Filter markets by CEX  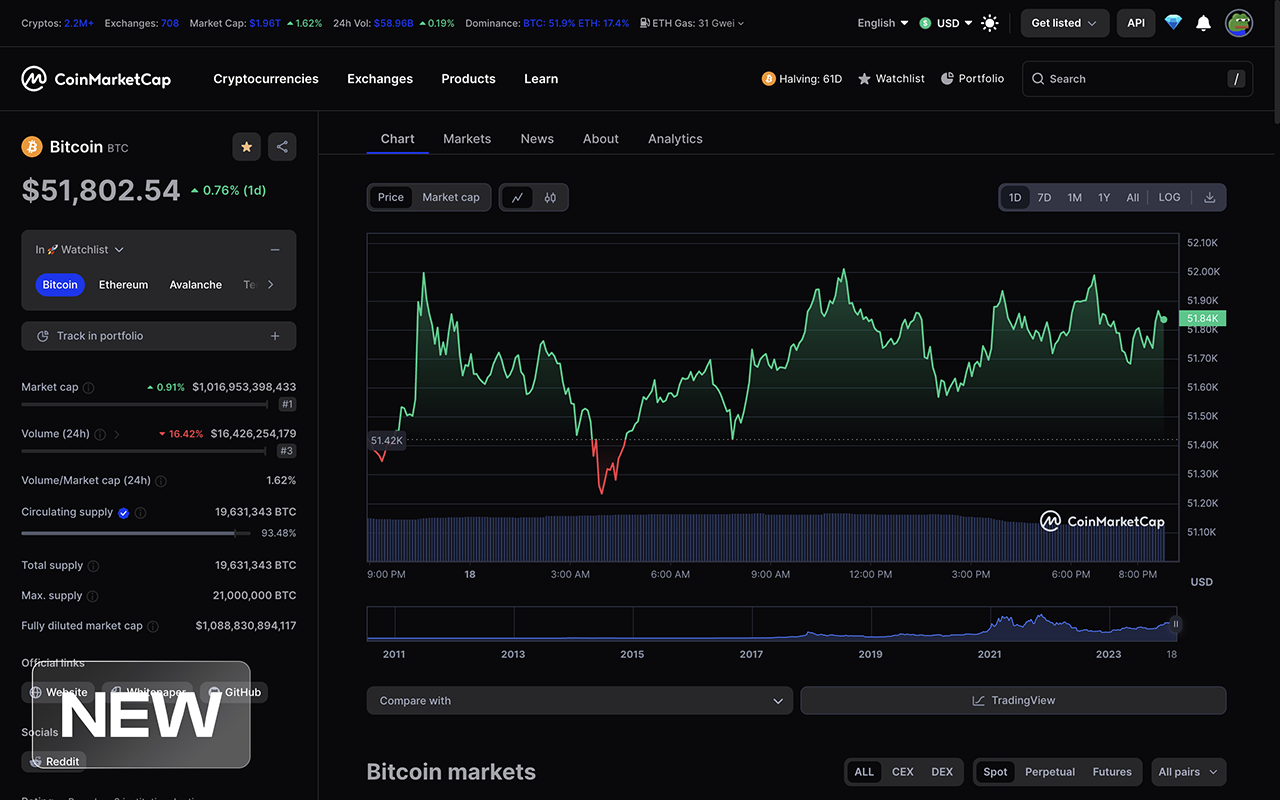click(x=903, y=772)
